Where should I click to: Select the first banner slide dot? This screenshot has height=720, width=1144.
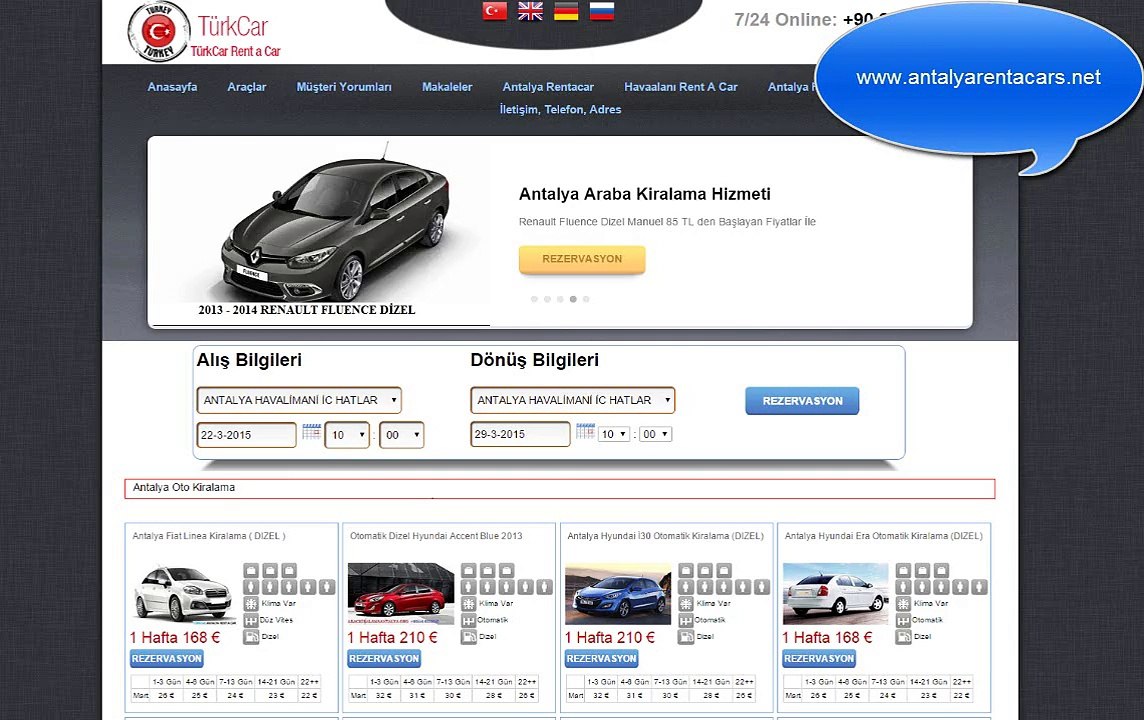tap(534, 299)
